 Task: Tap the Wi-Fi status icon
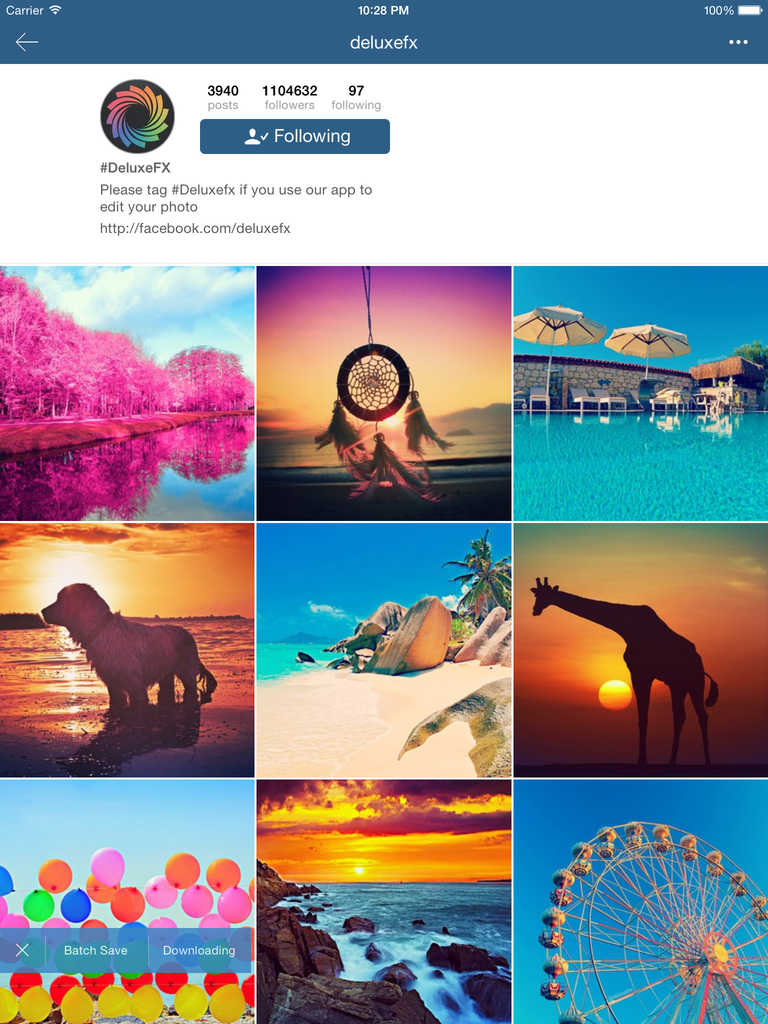[x=56, y=10]
